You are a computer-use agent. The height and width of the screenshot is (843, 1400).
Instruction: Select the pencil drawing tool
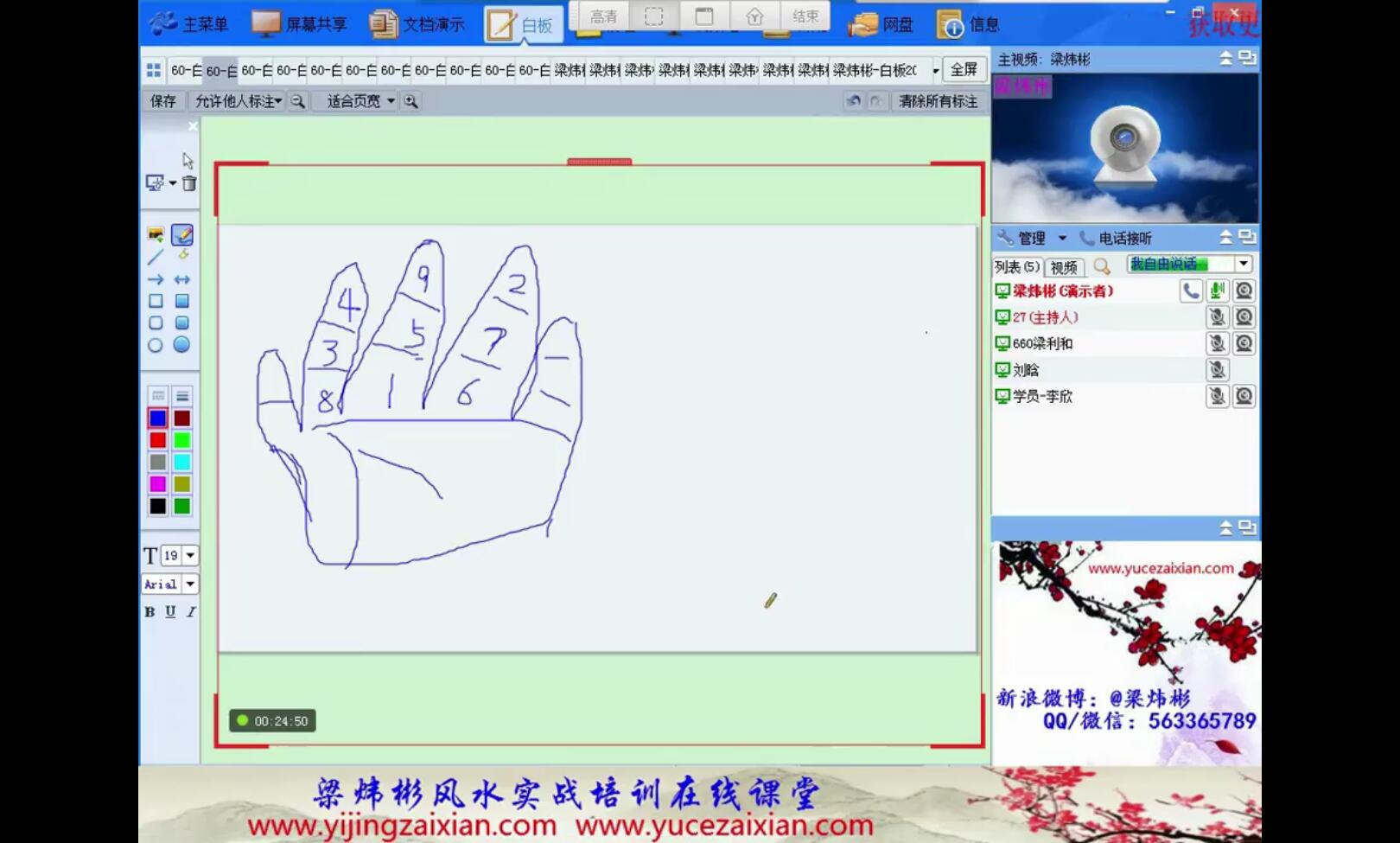tap(181, 235)
